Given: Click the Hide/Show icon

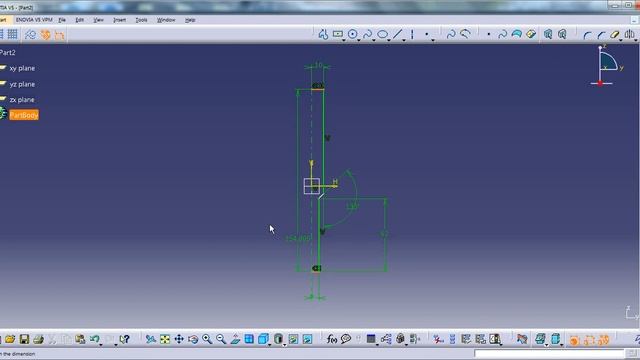Looking at the screenshot, I should pyautogui.click(x=293, y=339).
